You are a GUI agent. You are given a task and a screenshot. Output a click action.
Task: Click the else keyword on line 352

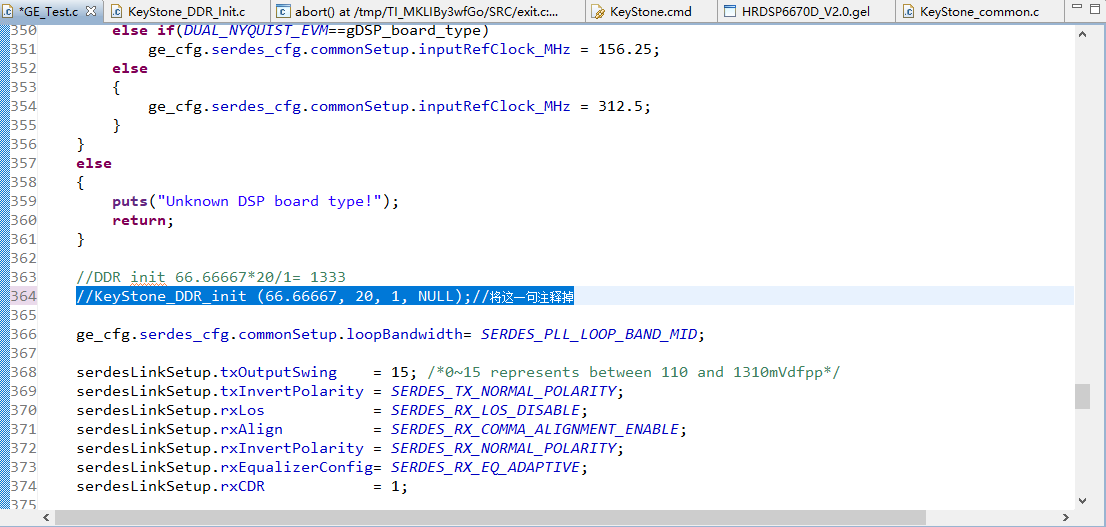point(130,68)
